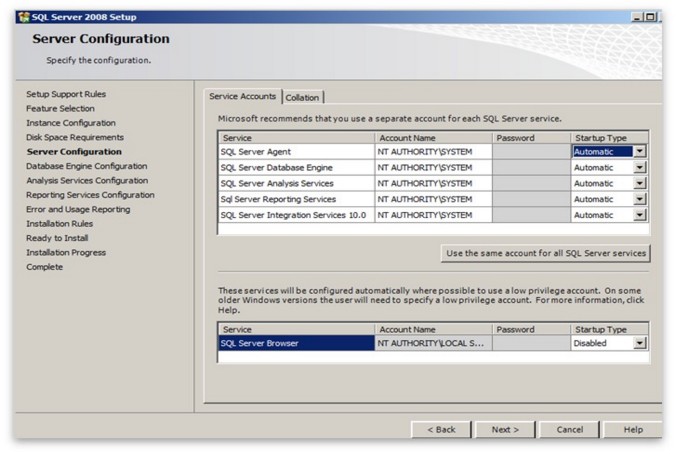Go back with the Back button
The image size is (676, 454).
(441, 429)
